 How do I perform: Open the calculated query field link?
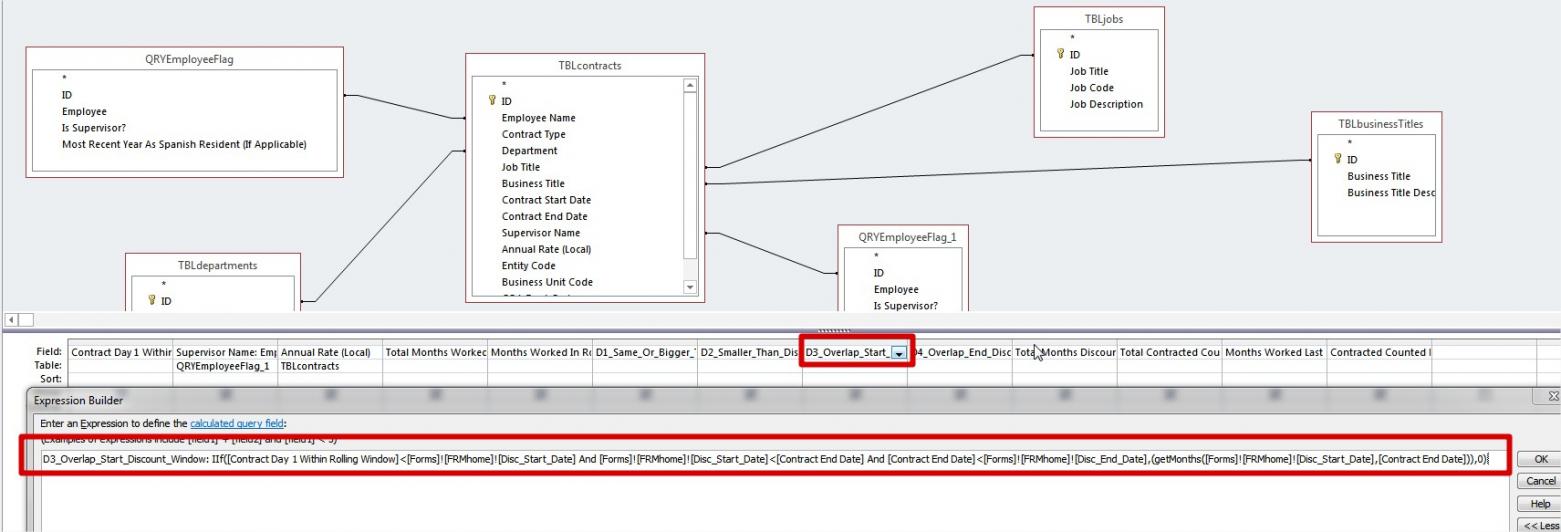[237, 424]
